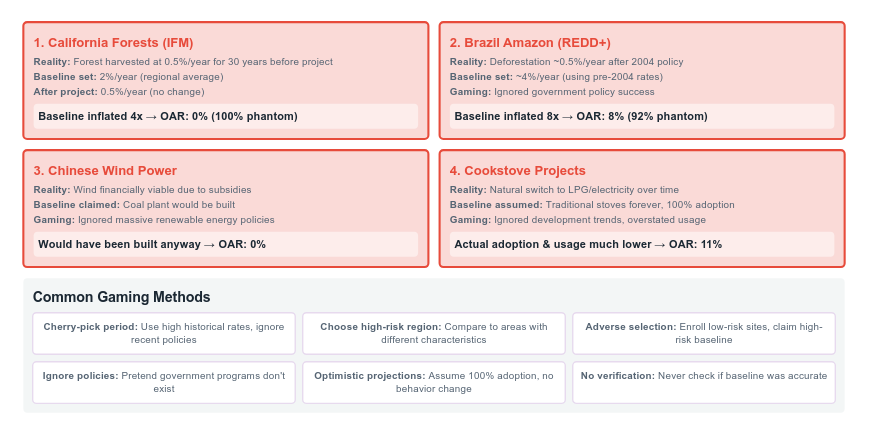Select 'Would have been built anyway' result box
This screenshot has height=421, width=876.
point(226,244)
